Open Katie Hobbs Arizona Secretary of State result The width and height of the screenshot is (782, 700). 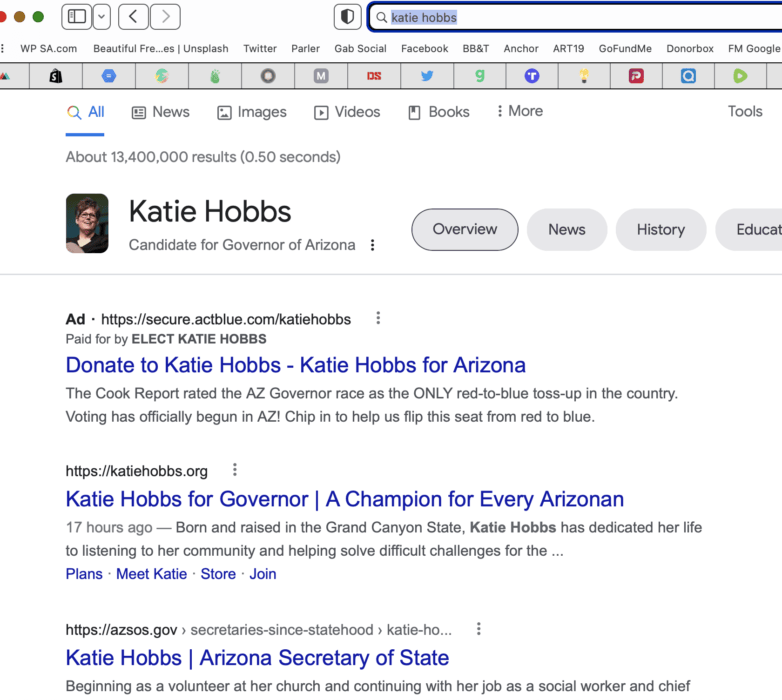click(257, 658)
